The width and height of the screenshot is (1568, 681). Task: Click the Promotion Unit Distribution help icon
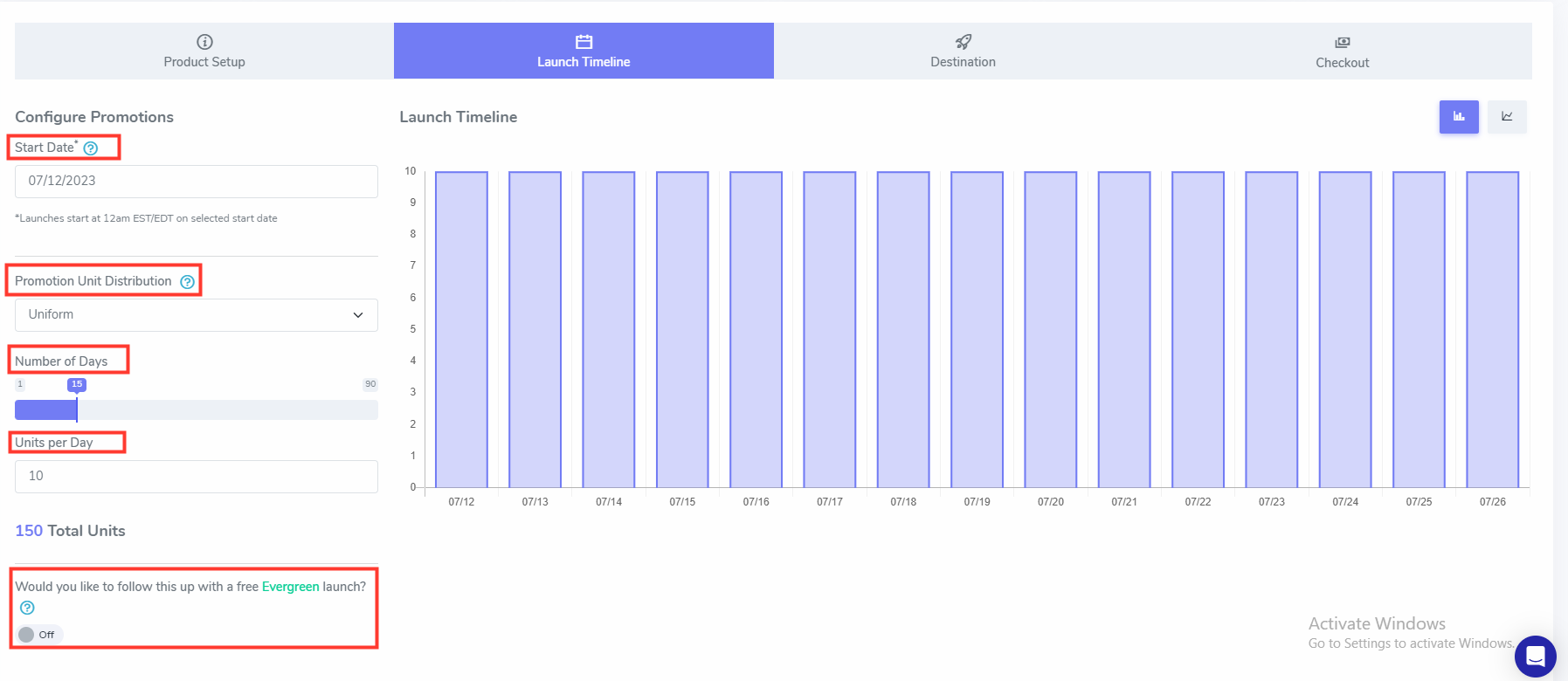(x=187, y=282)
